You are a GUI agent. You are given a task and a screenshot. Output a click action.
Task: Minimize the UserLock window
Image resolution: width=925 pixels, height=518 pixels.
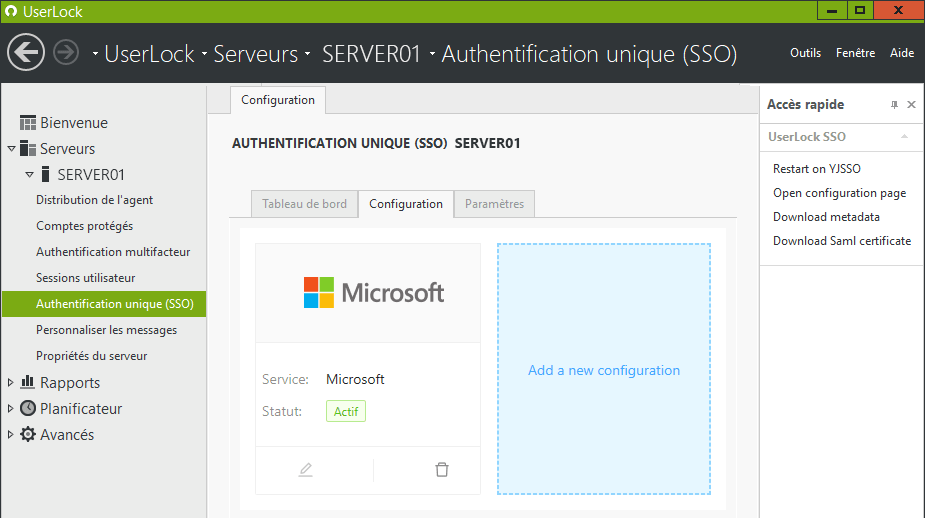[832, 11]
